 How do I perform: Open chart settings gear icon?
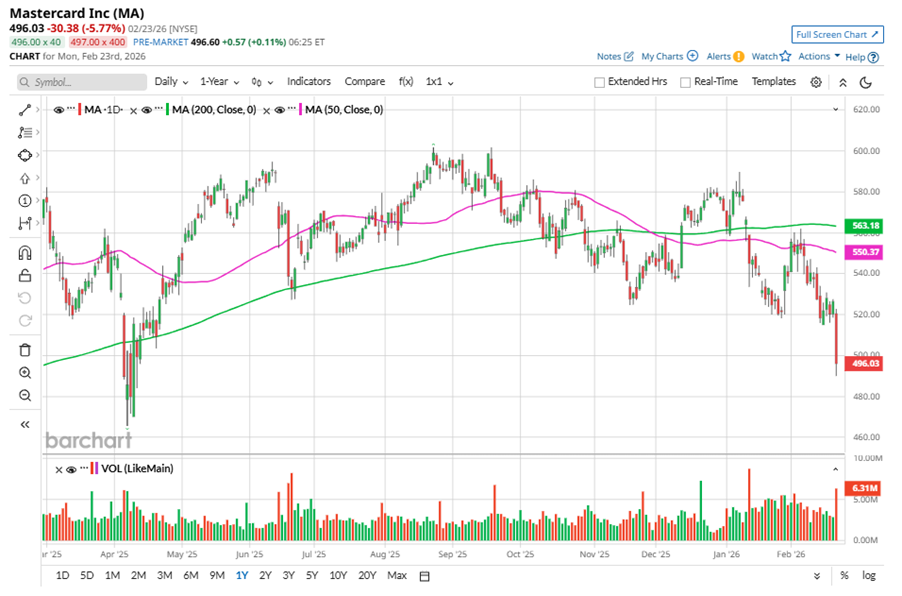tap(816, 82)
